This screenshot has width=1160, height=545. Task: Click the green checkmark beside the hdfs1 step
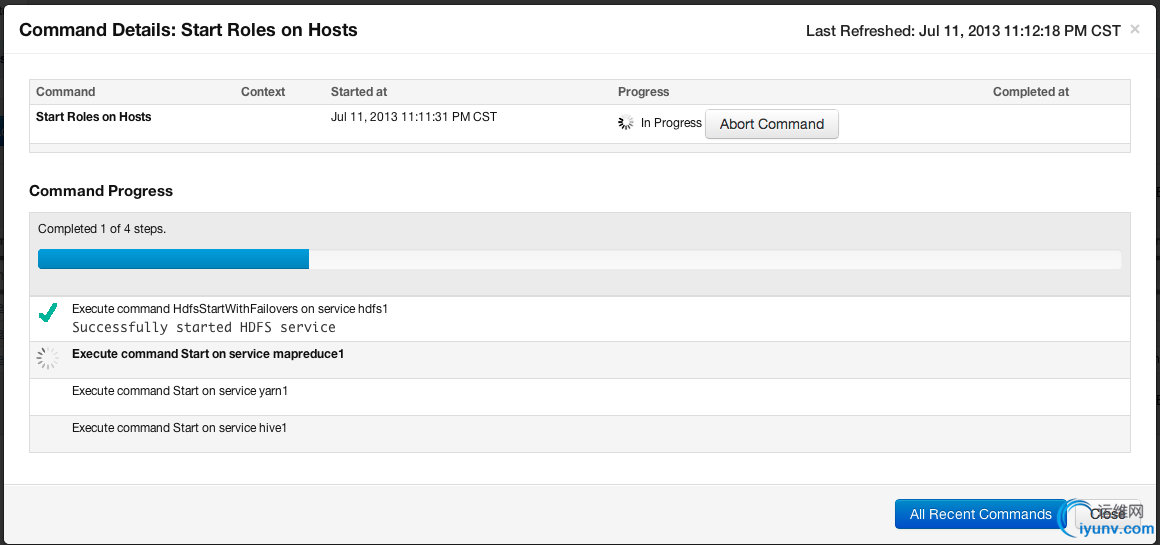(x=47, y=314)
